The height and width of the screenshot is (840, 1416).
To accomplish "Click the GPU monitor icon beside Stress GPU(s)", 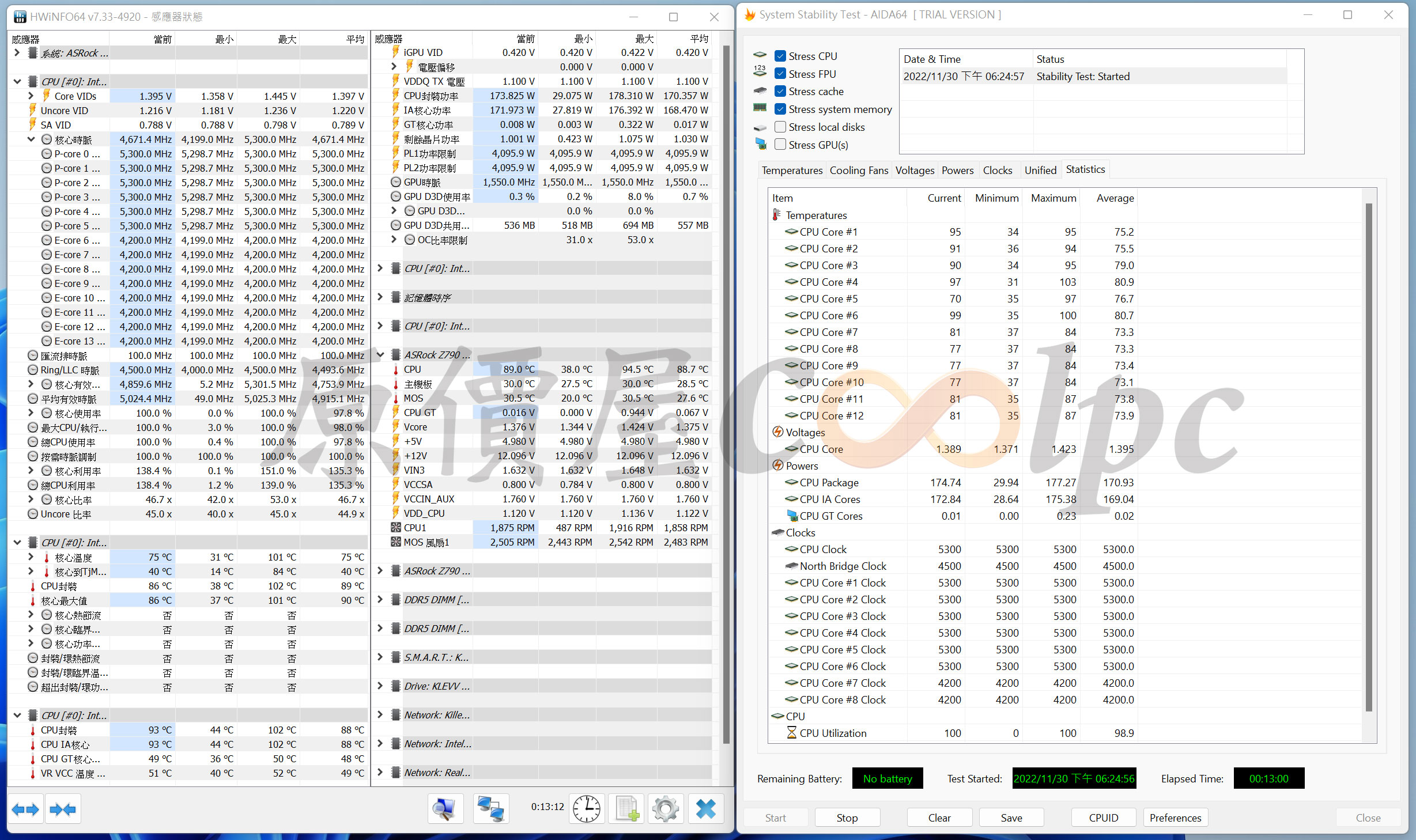I will [761, 145].
